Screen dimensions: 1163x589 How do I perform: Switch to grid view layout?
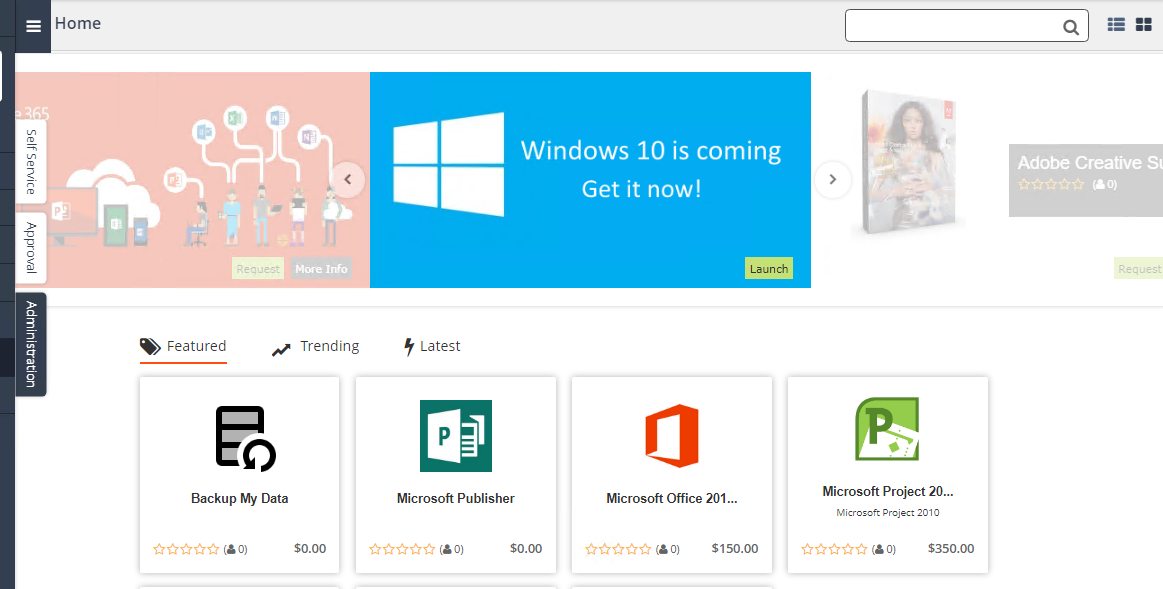pyautogui.click(x=1143, y=25)
